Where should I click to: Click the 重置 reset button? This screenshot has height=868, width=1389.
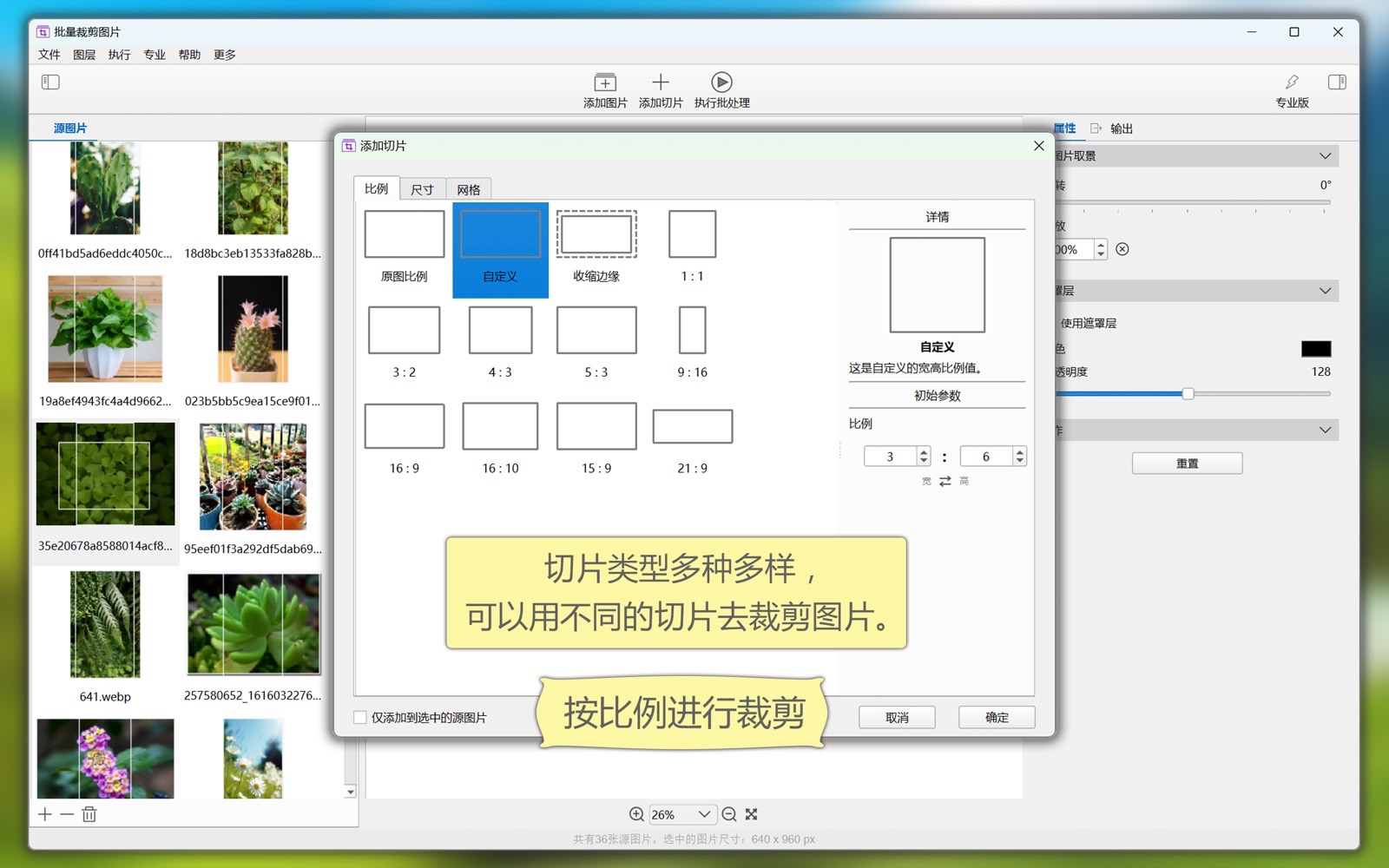1187,464
